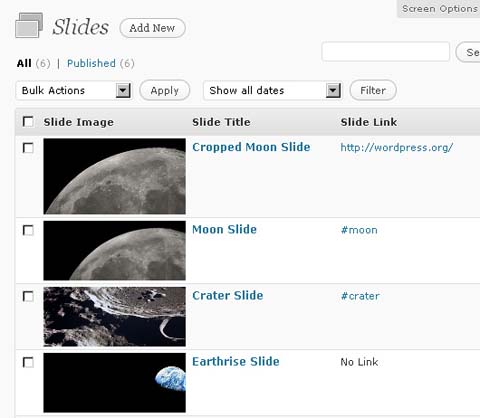
Task: Tick the select-all checkbox in the header
Action: 28,122
